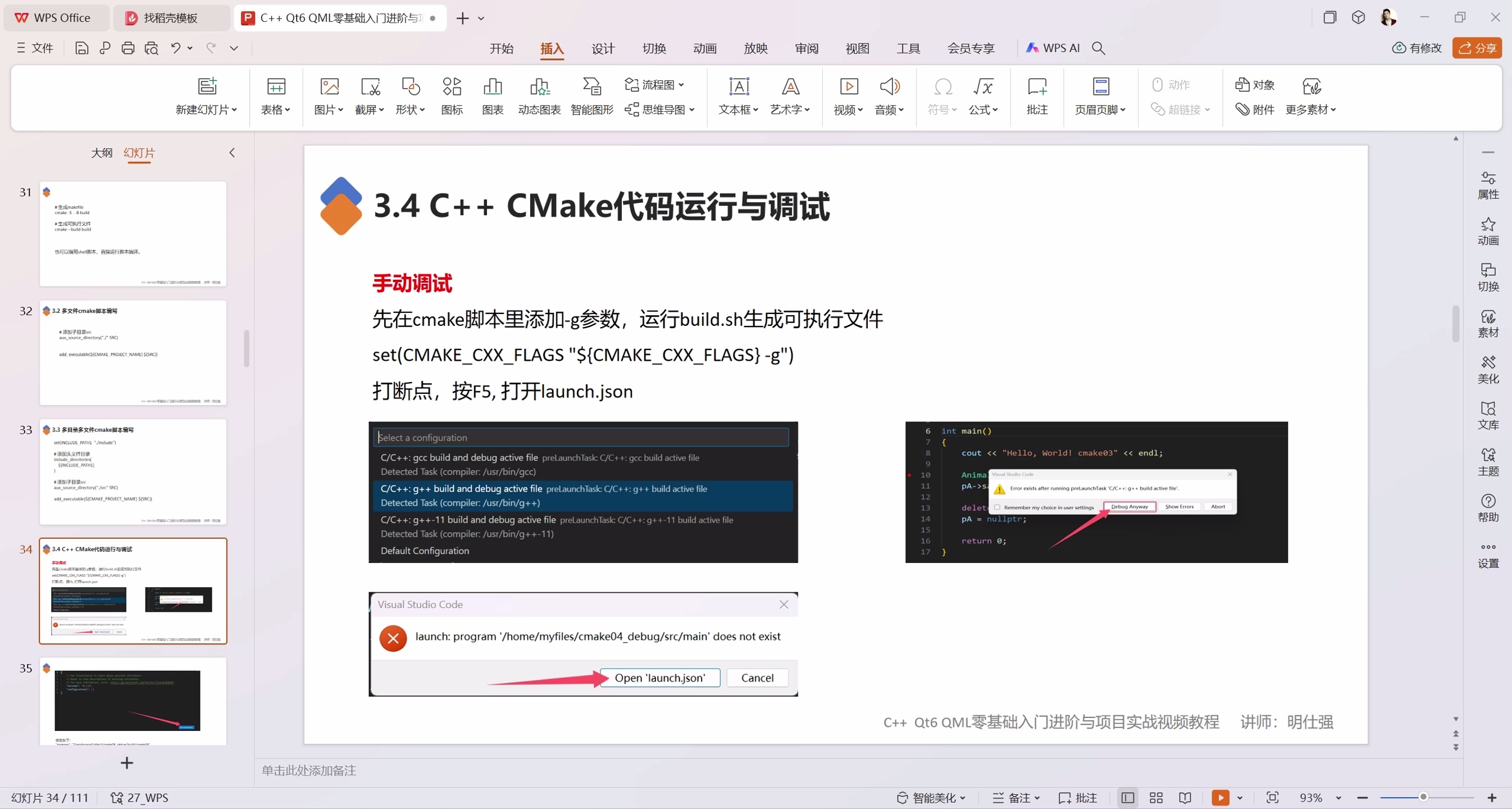The image size is (1512, 809).
Task: Add a 超链接 hyperlink
Action: coord(1181,110)
